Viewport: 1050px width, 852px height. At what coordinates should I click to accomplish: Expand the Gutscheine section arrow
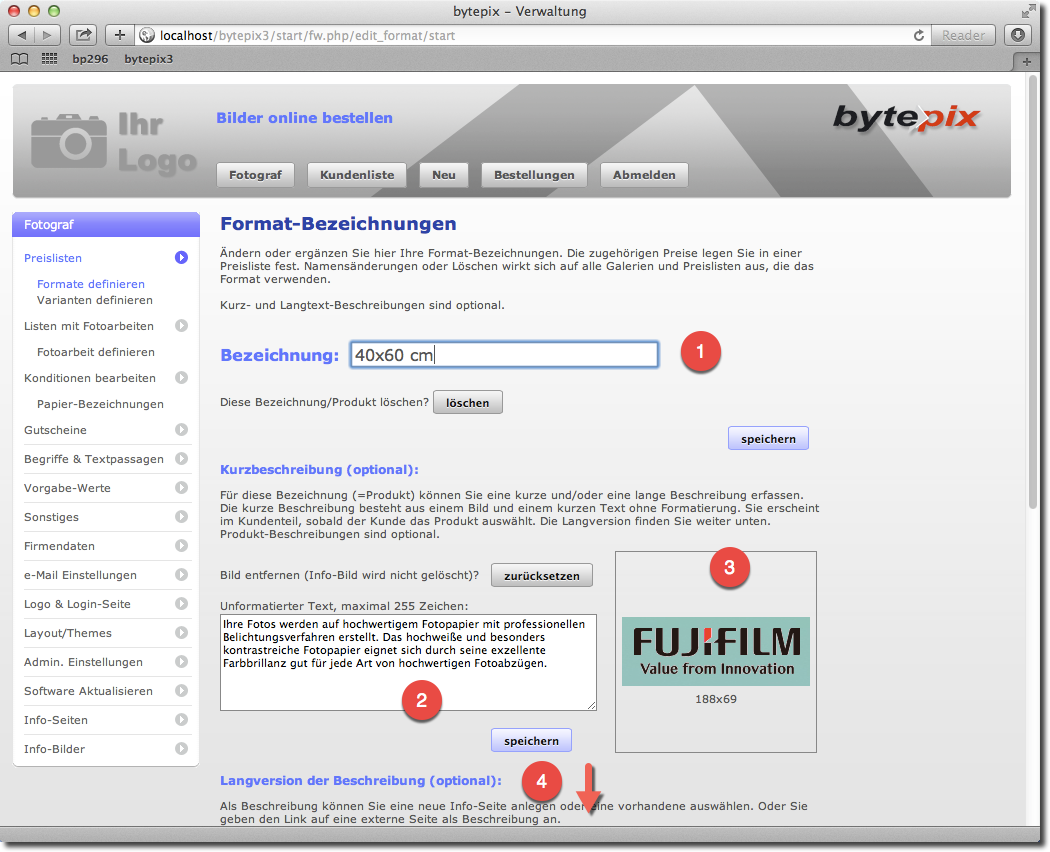pyautogui.click(x=181, y=429)
